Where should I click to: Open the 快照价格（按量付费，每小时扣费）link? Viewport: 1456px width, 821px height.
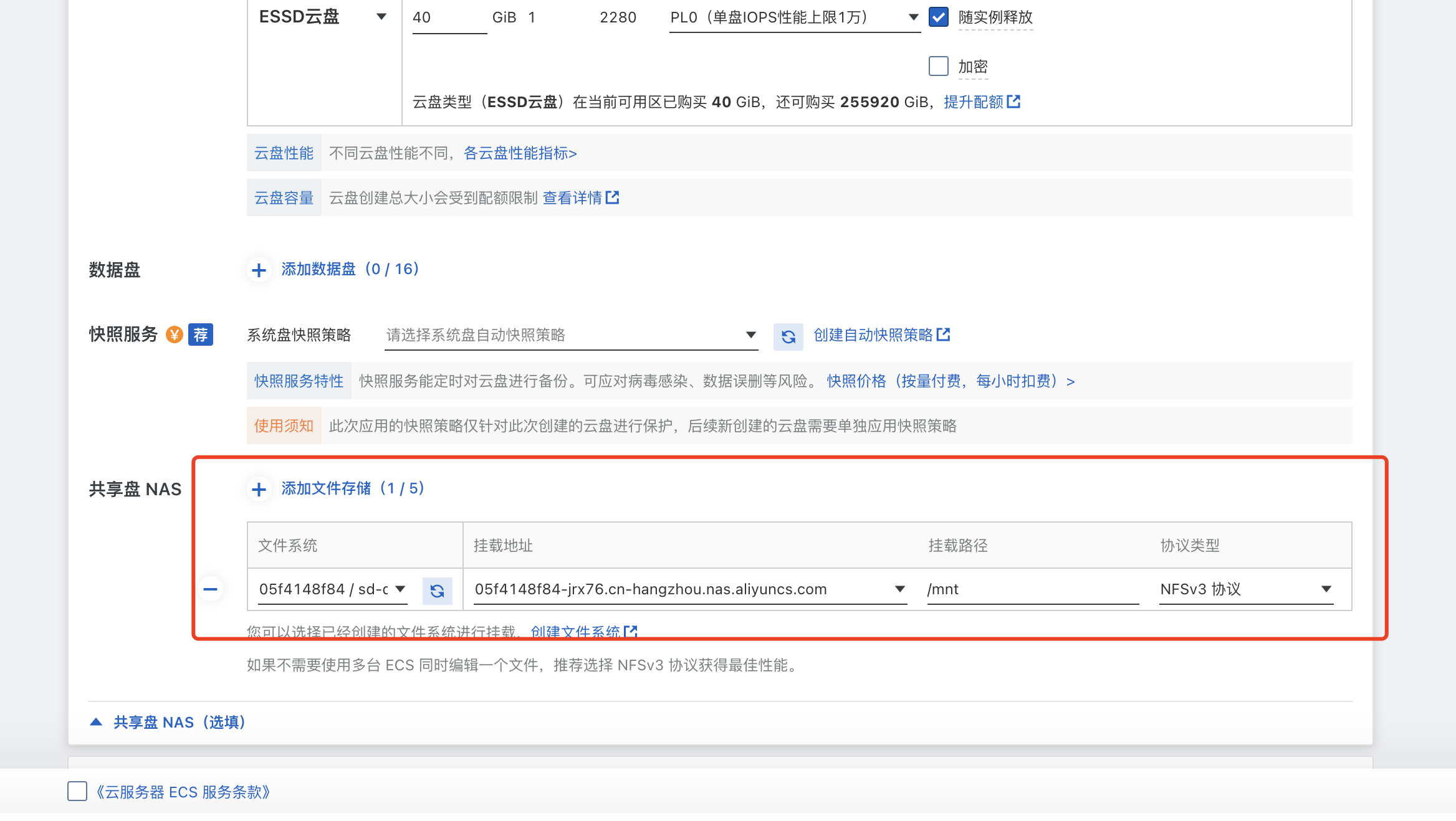(951, 381)
